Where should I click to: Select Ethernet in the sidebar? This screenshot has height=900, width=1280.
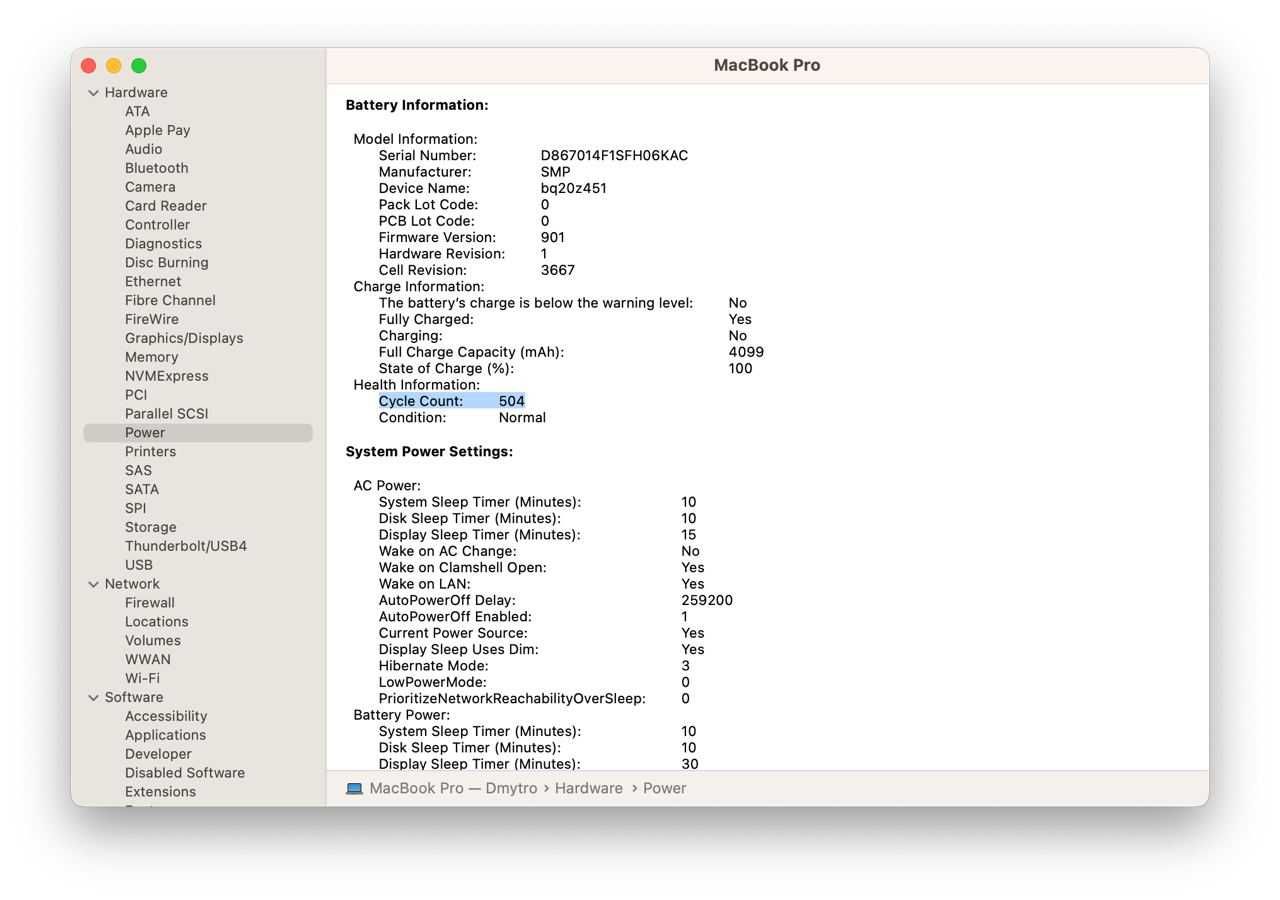(153, 282)
